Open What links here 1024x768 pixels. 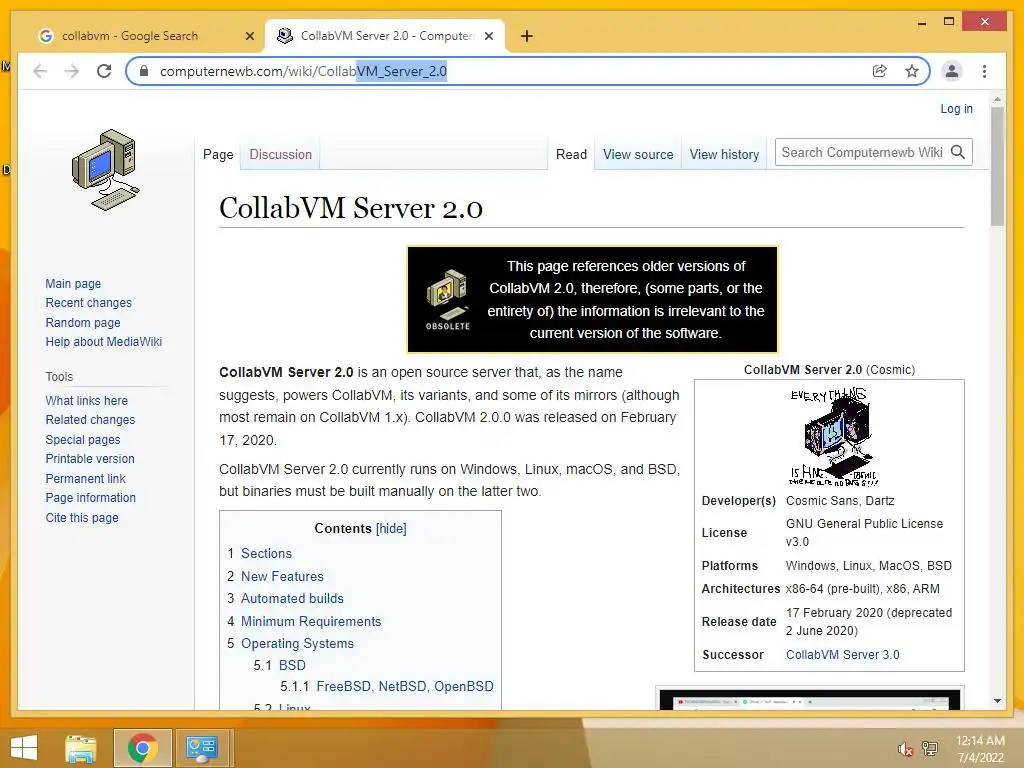click(x=86, y=400)
